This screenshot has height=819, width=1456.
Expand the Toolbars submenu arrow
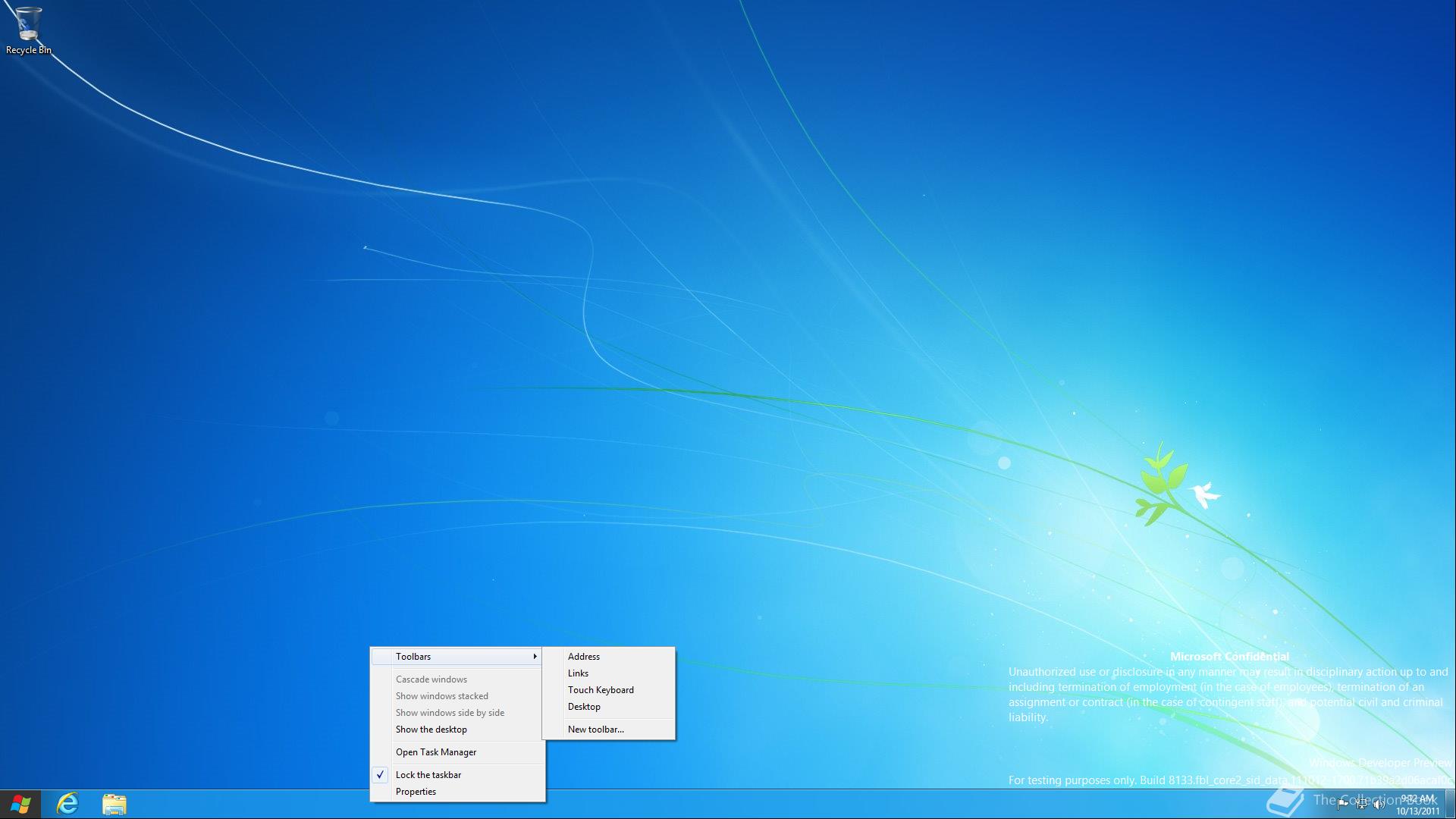535,657
